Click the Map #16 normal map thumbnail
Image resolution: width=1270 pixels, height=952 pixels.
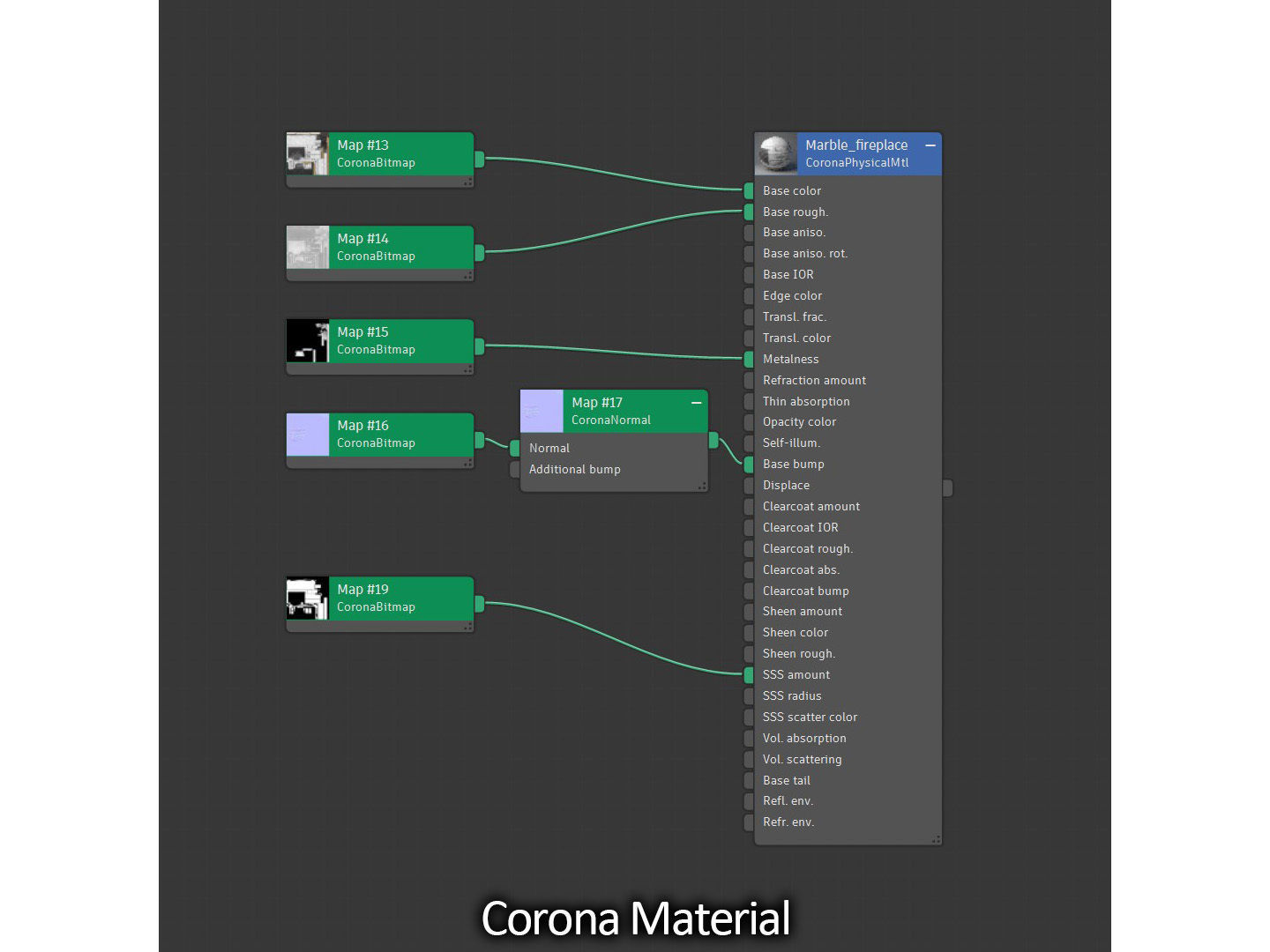pos(308,435)
